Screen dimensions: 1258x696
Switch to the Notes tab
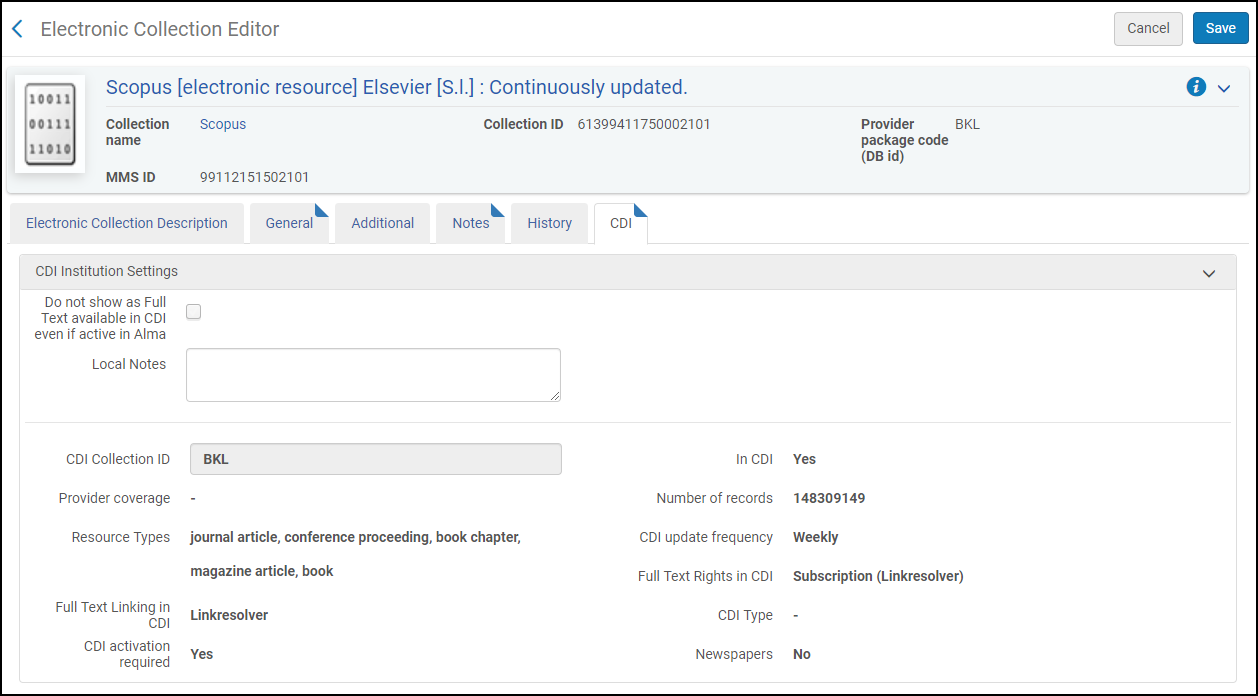[471, 223]
